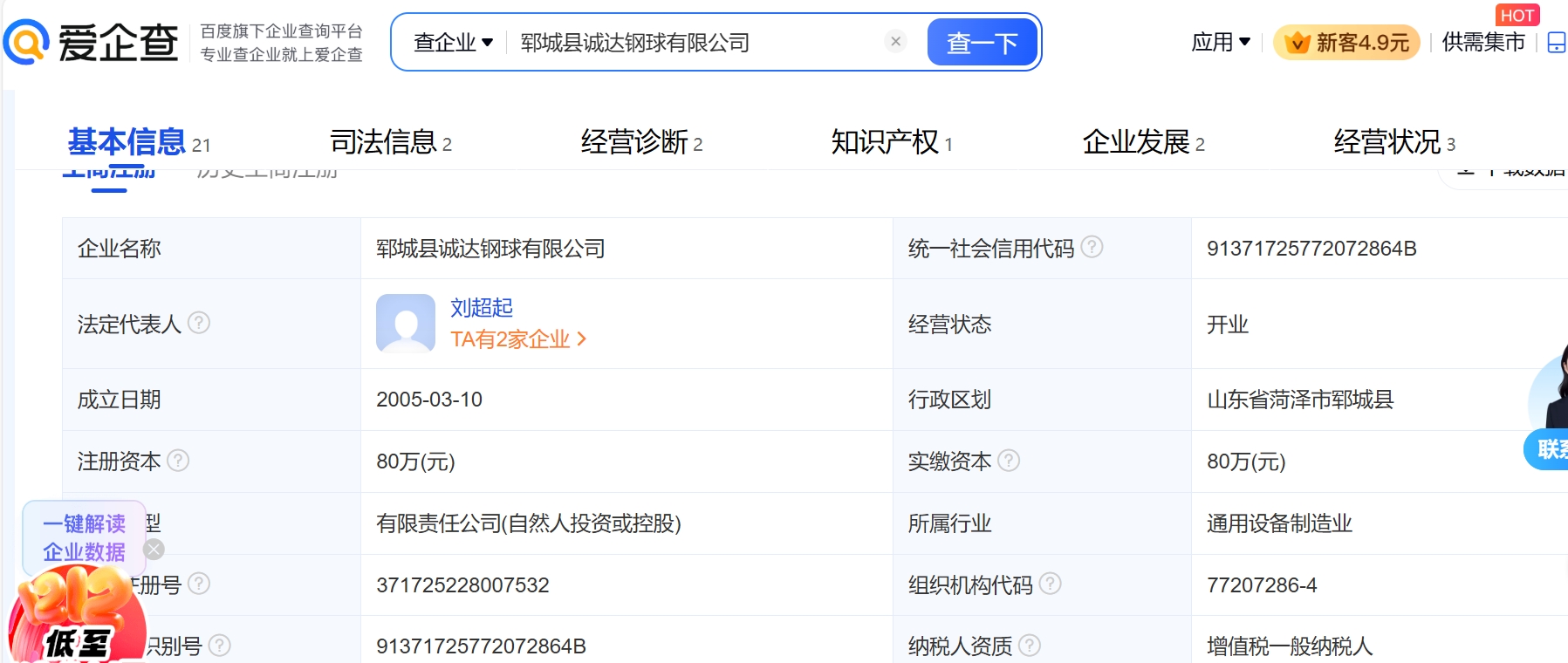
Task: Open the 知识产权 tab
Action: click(892, 141)
